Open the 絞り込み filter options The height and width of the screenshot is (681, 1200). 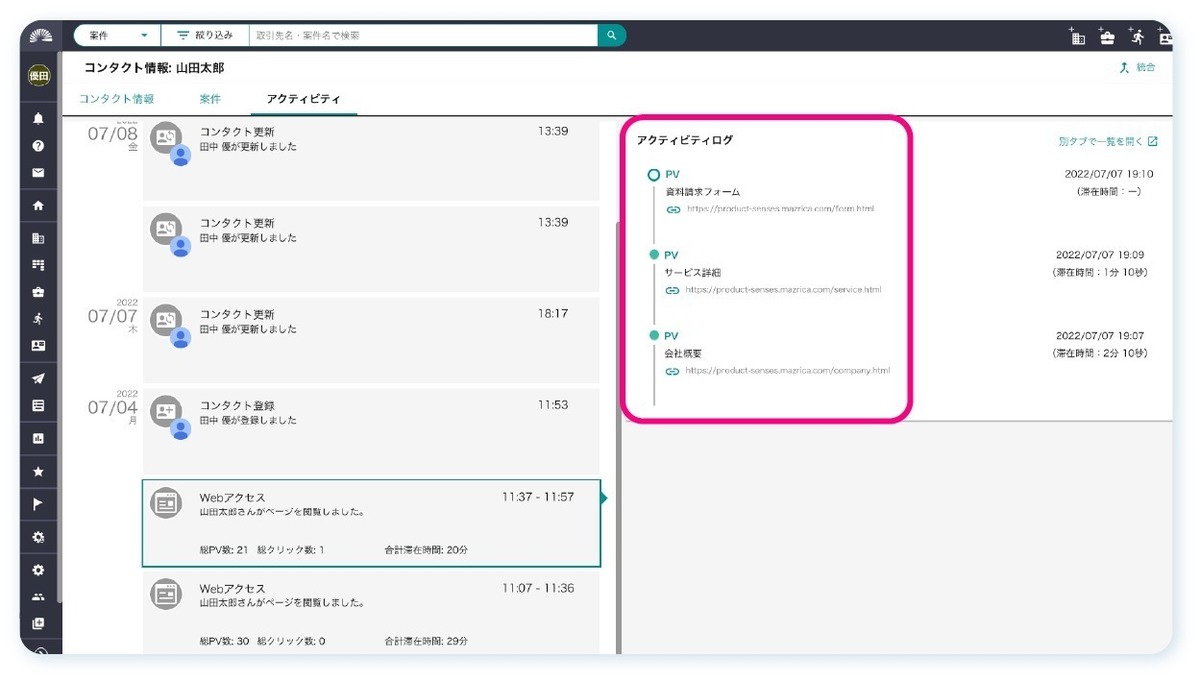tap(205, 35)
